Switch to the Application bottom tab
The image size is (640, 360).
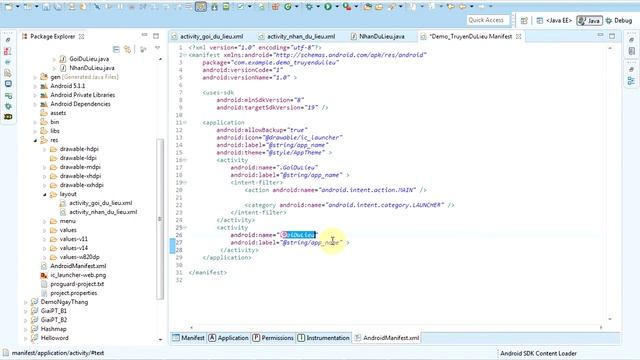pos(228,338)
